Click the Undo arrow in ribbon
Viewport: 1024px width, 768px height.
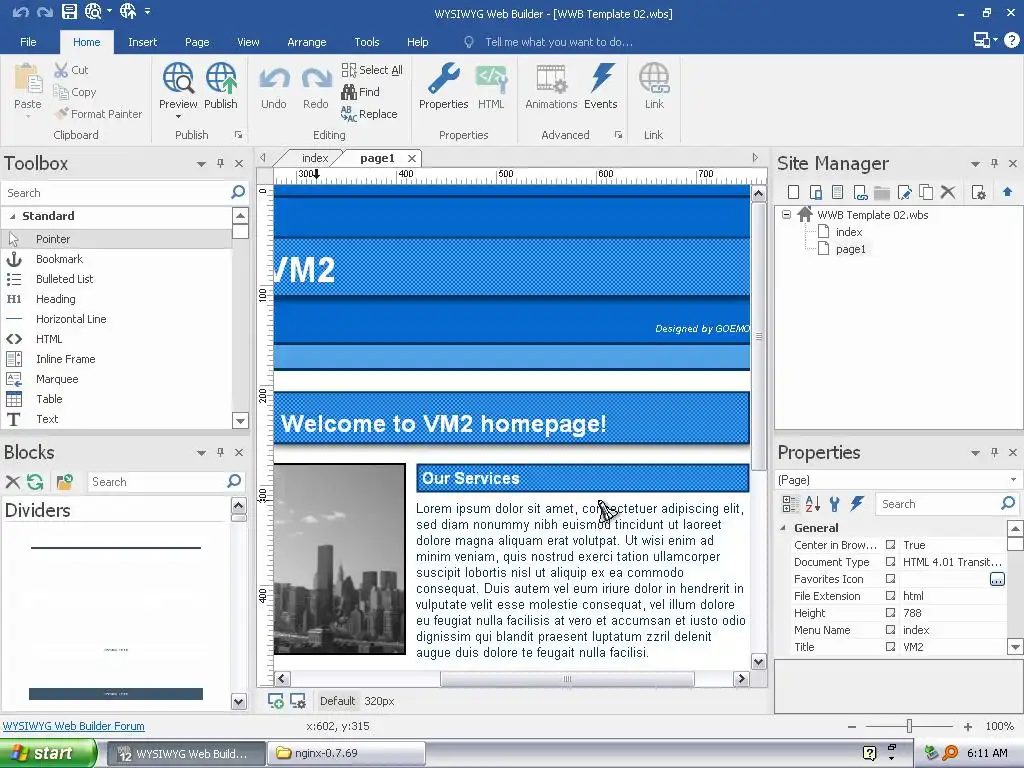(274, 80)
